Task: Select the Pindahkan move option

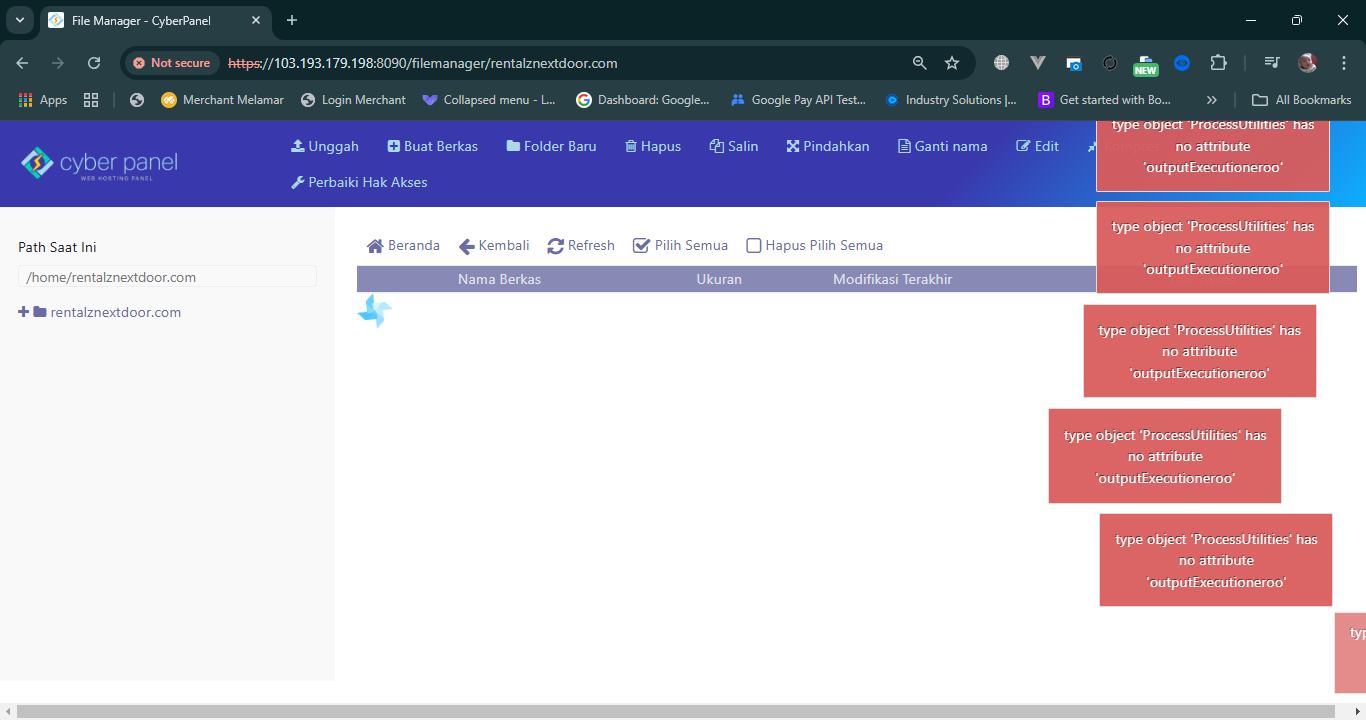Action: tap(828, 146)
